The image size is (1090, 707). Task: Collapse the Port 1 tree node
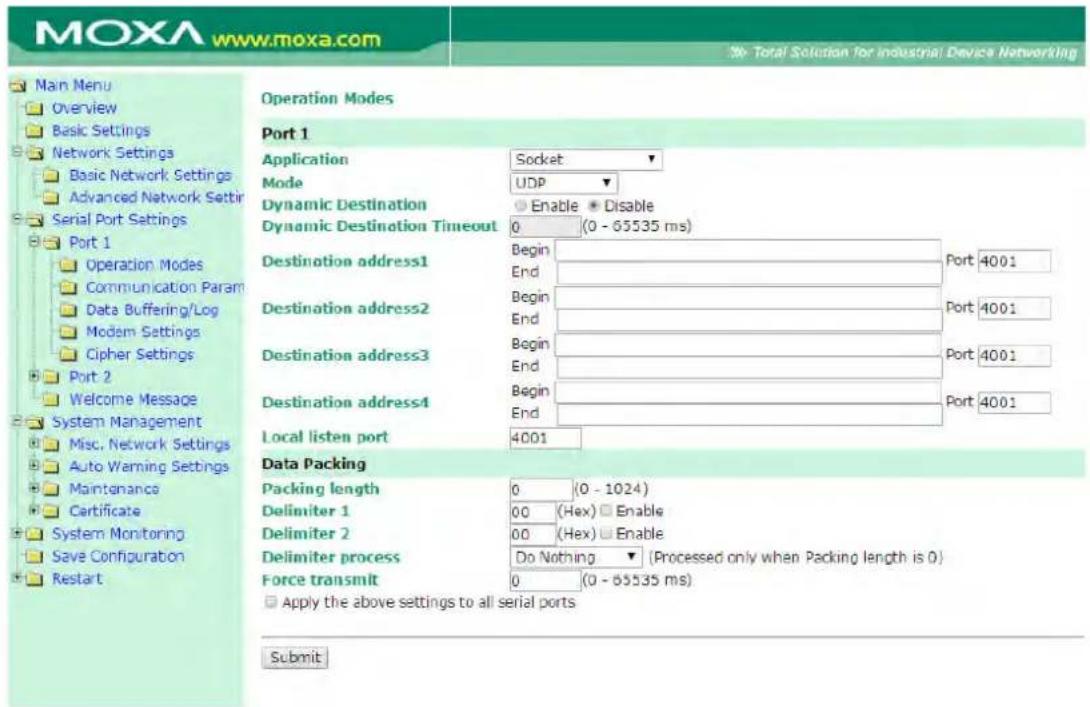[33, 242]
